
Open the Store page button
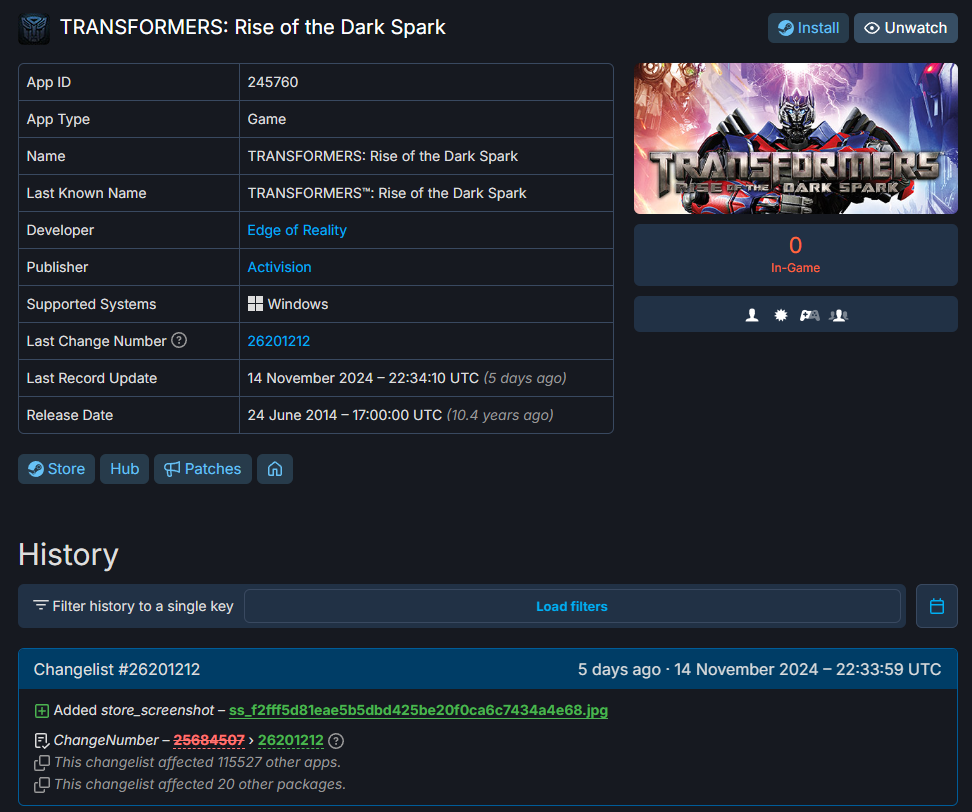point(56,469)
